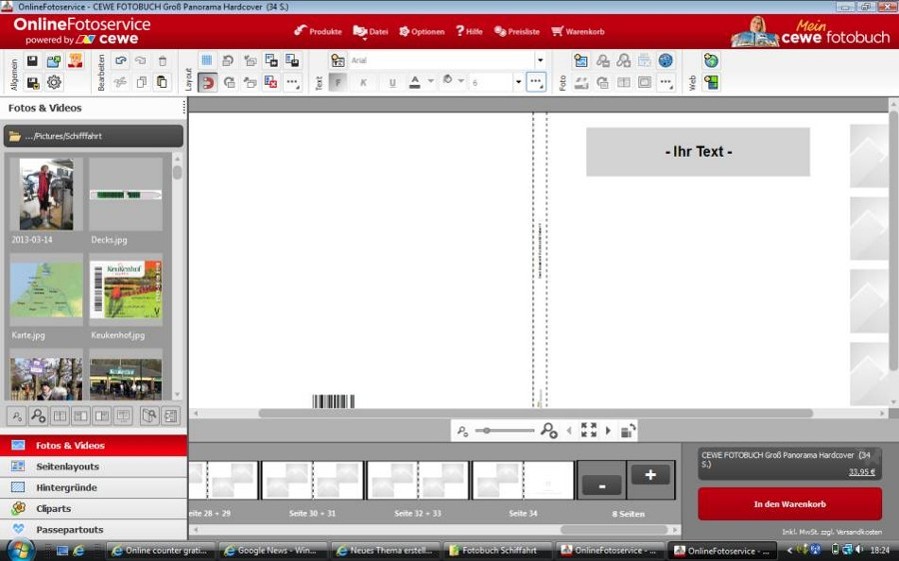The image size is (899, 561).
Task: Click large thumbnails zoom-in icon in photo panel
Action: tap(38, 416)
